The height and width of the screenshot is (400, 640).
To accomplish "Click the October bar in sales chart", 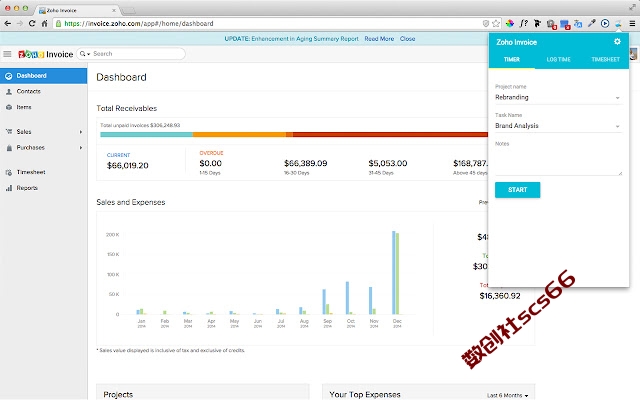I will click(347, 298).
